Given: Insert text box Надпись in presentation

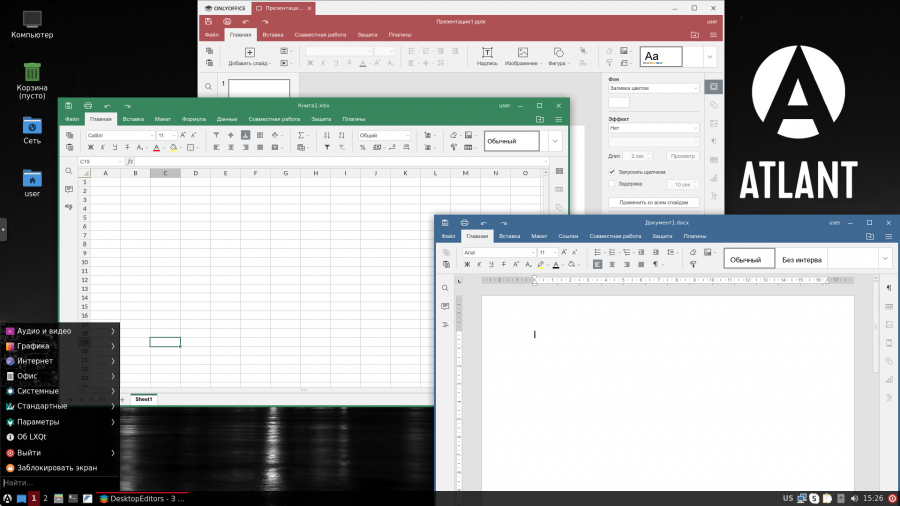Looking at the screenshot, I should (487, 56).
